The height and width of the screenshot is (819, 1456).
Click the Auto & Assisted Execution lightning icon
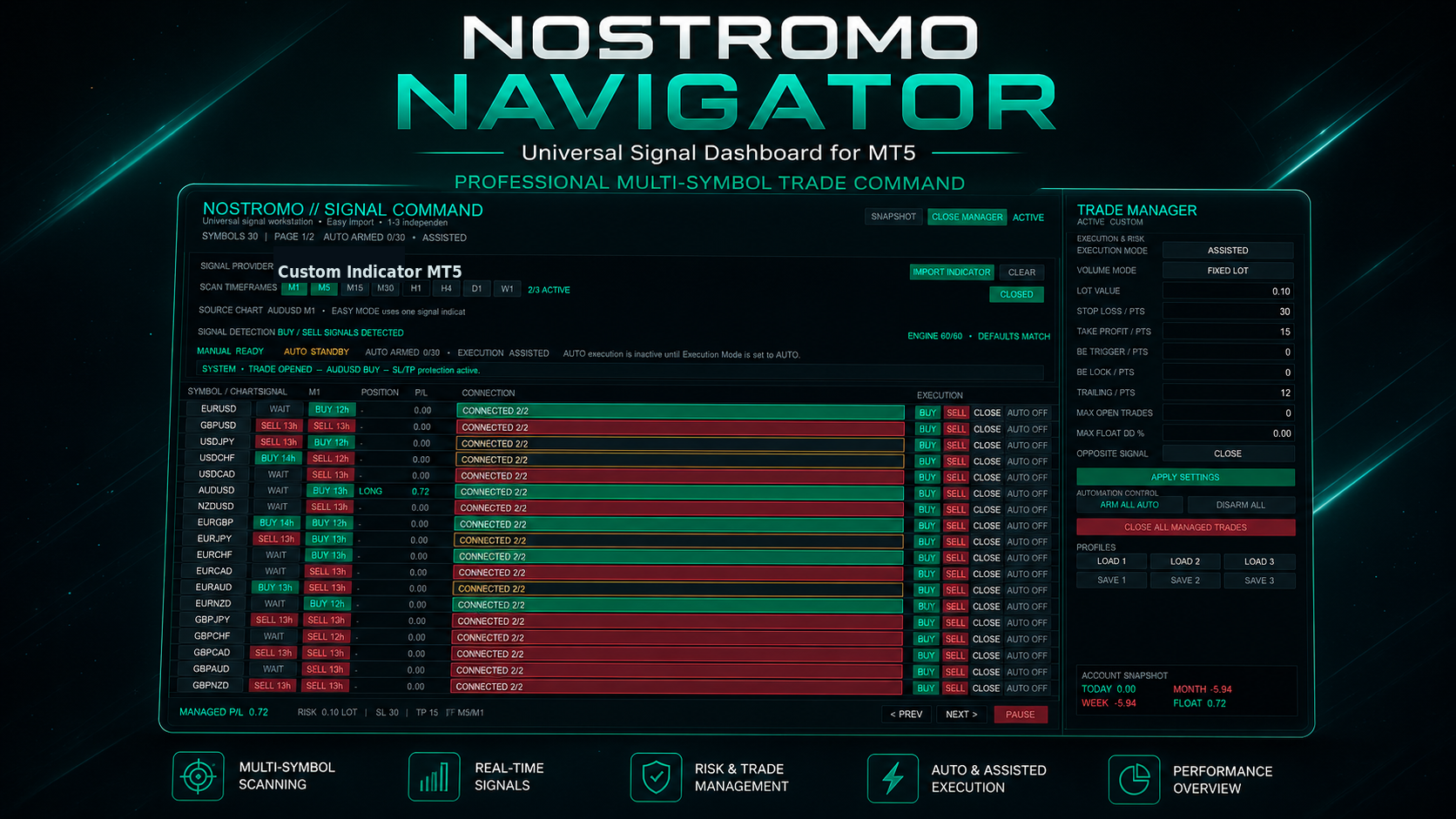pyautogui.click(x=893, y=778)
